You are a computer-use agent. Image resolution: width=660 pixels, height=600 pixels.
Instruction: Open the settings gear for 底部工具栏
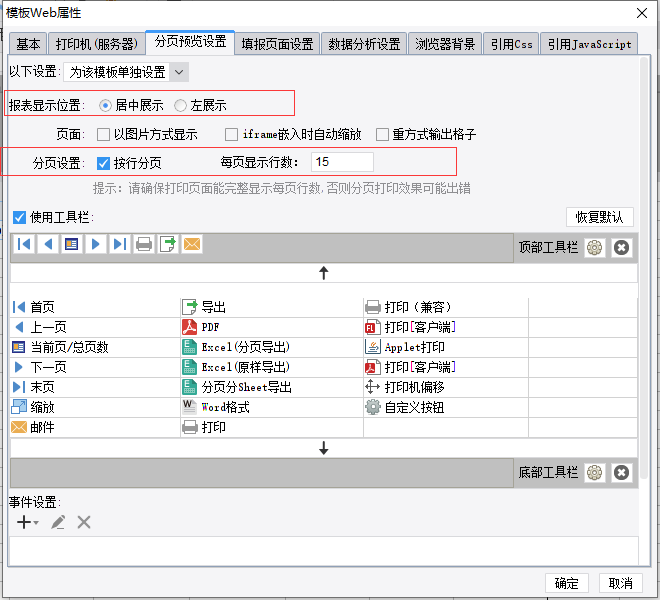tap(594, 472)
